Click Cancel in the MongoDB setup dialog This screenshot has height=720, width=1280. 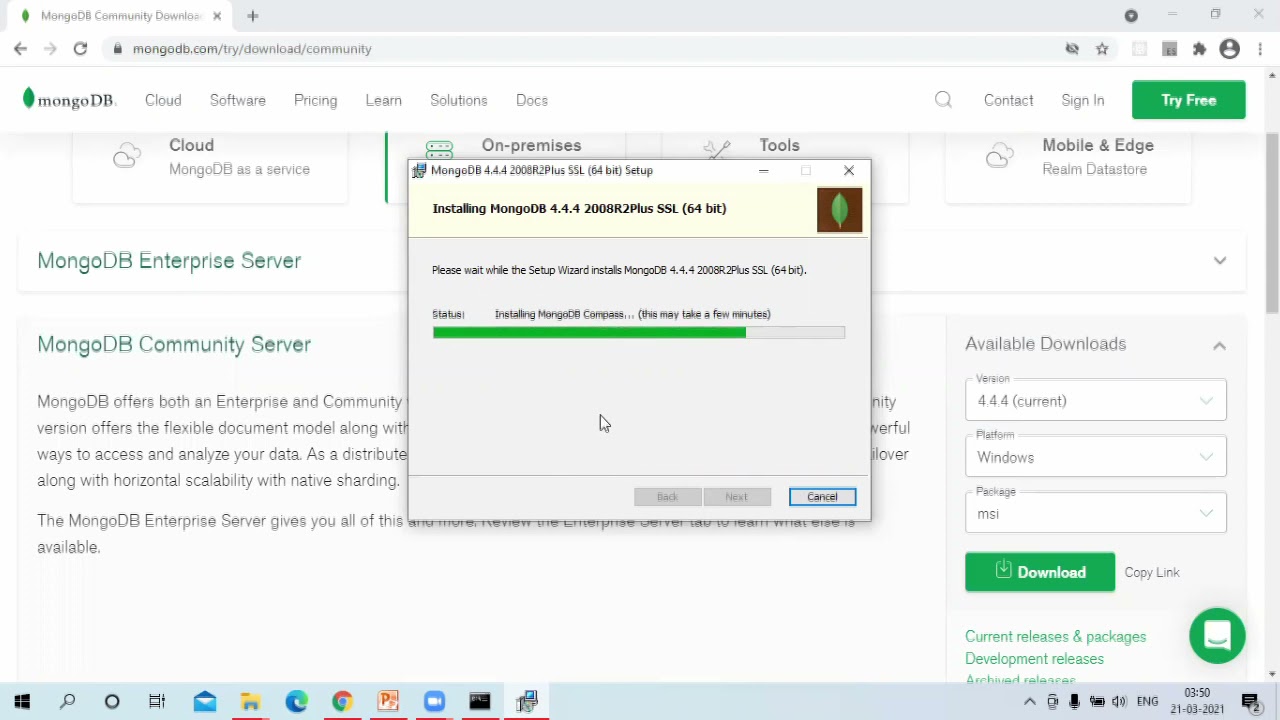pyautogui.click(x=822, y=497)
